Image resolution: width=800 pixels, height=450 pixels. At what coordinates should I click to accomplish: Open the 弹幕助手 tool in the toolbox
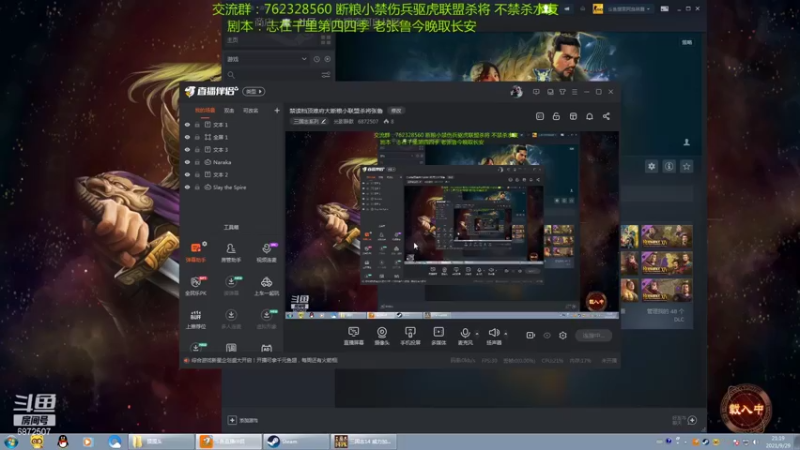(x=195, y=252)
